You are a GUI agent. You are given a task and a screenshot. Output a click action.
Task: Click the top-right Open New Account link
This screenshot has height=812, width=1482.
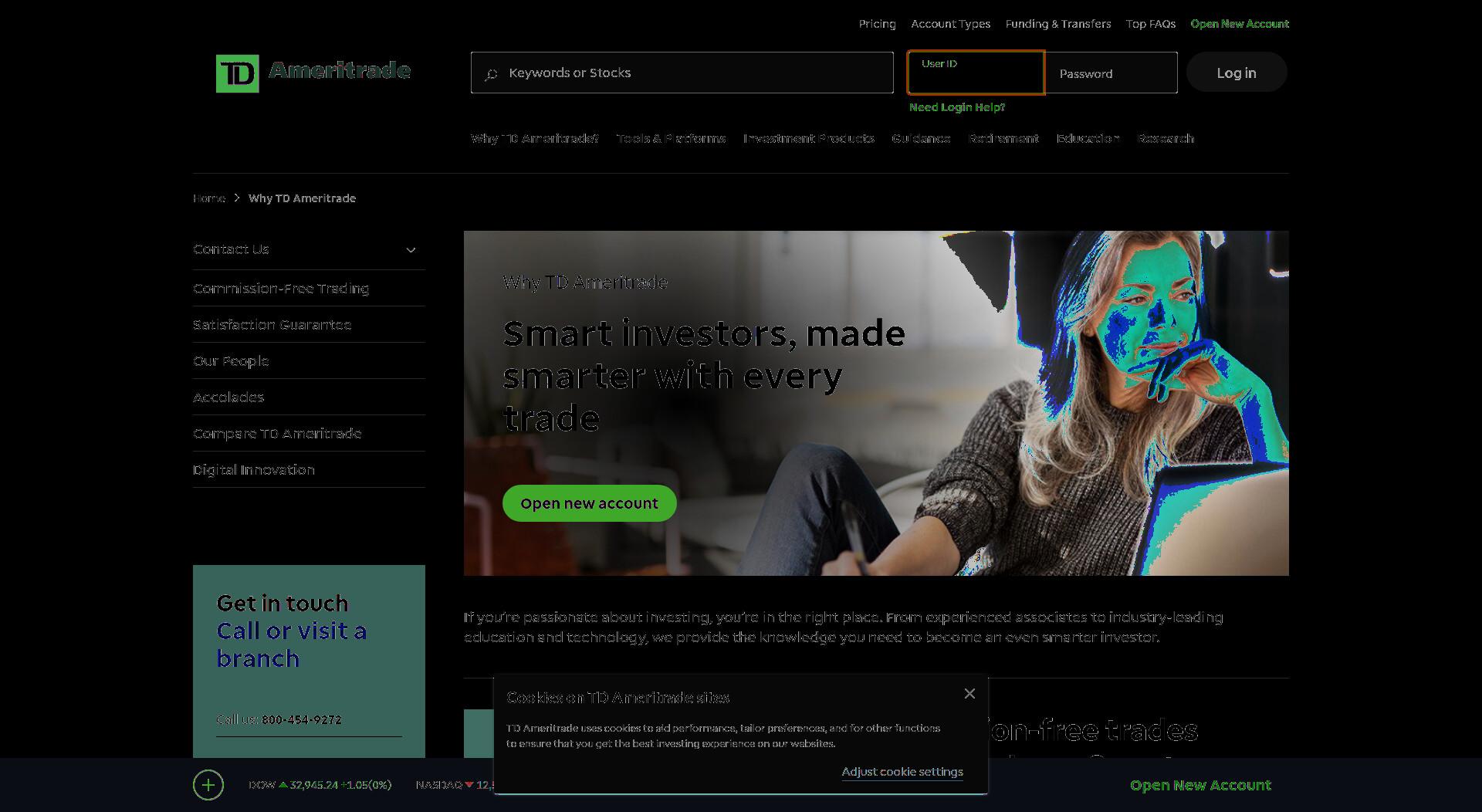(1239, 24)
